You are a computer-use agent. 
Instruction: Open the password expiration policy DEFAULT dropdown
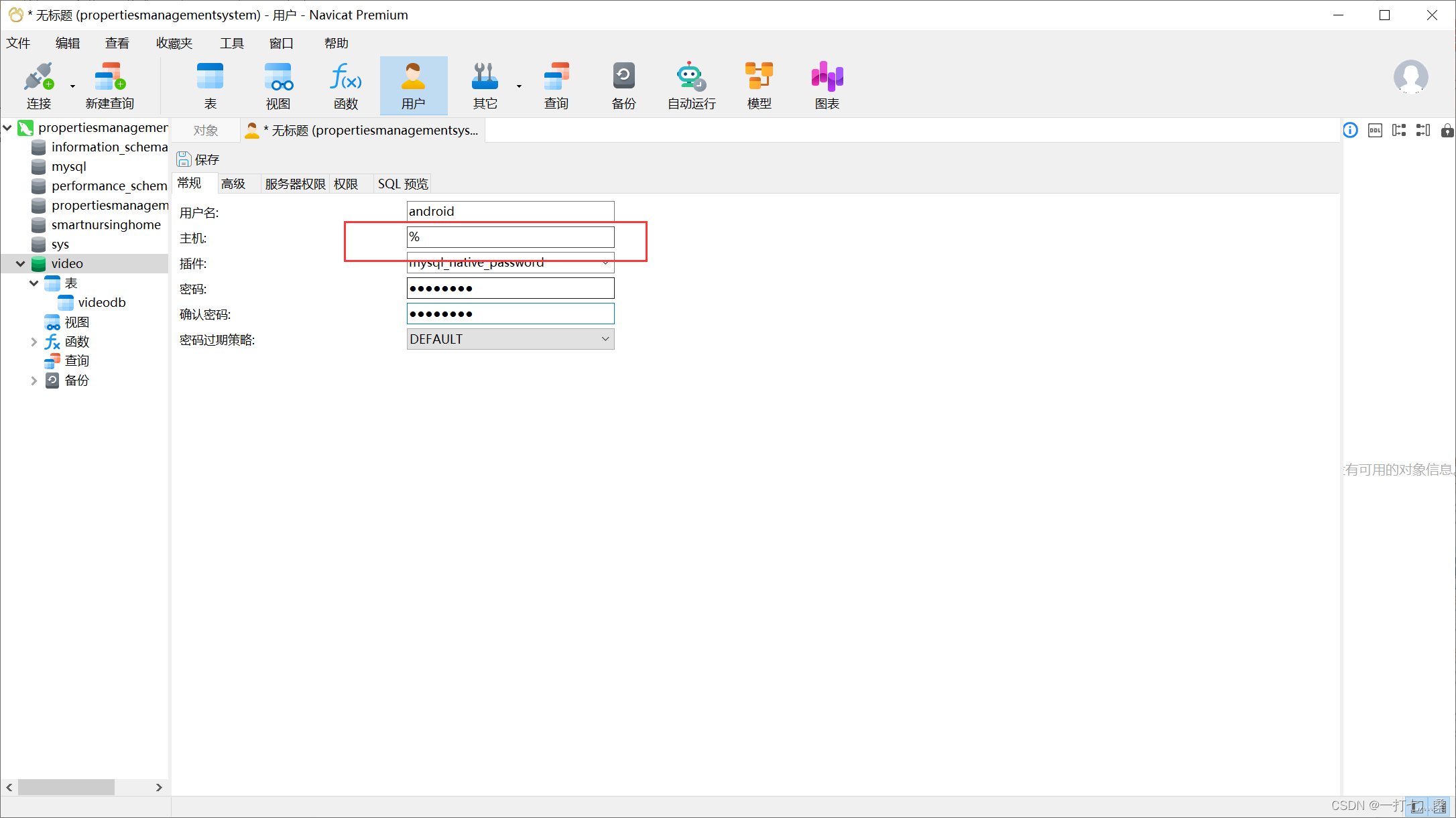[x=510, y=339]
